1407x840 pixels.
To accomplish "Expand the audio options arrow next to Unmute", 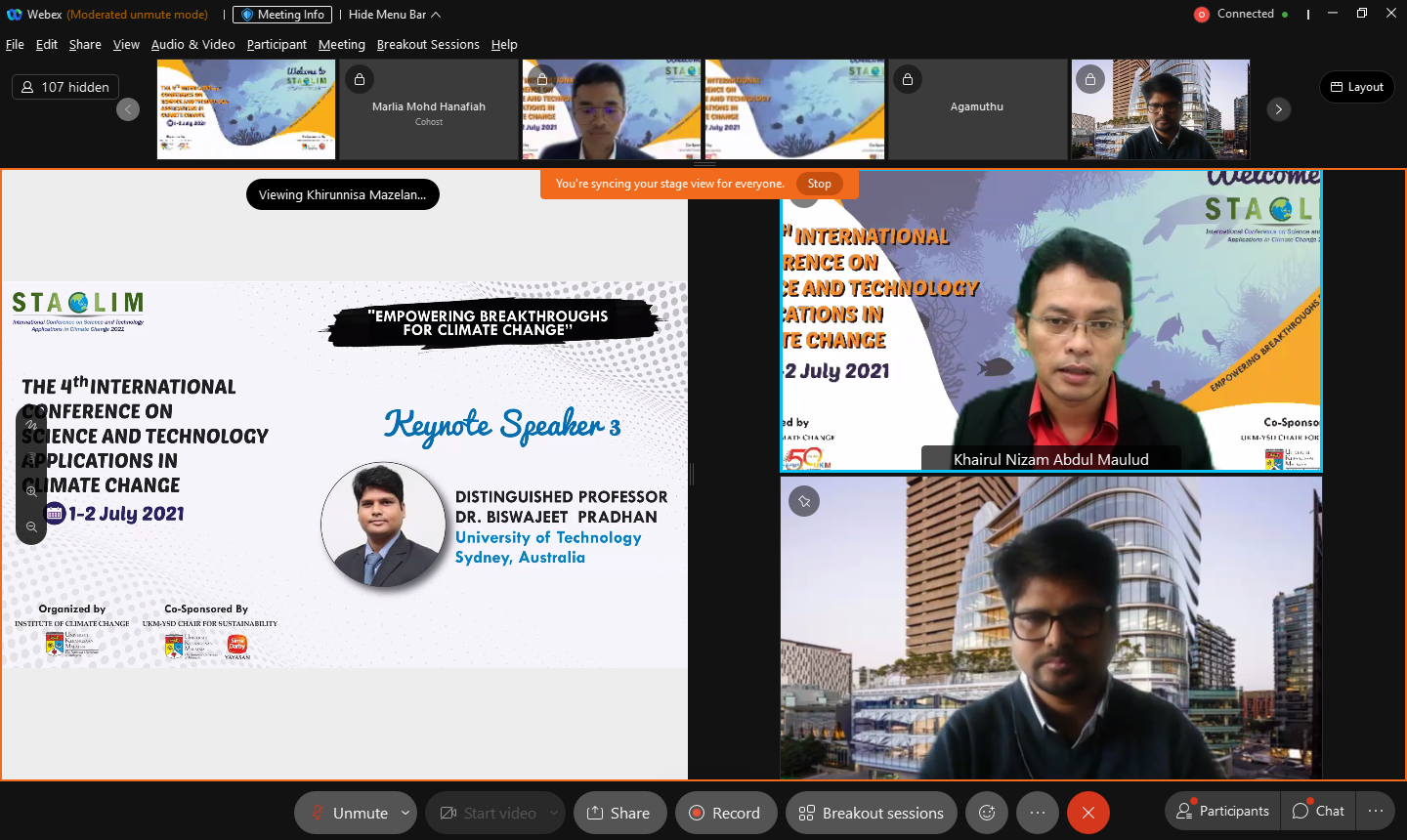I will [x=405, y=813].
